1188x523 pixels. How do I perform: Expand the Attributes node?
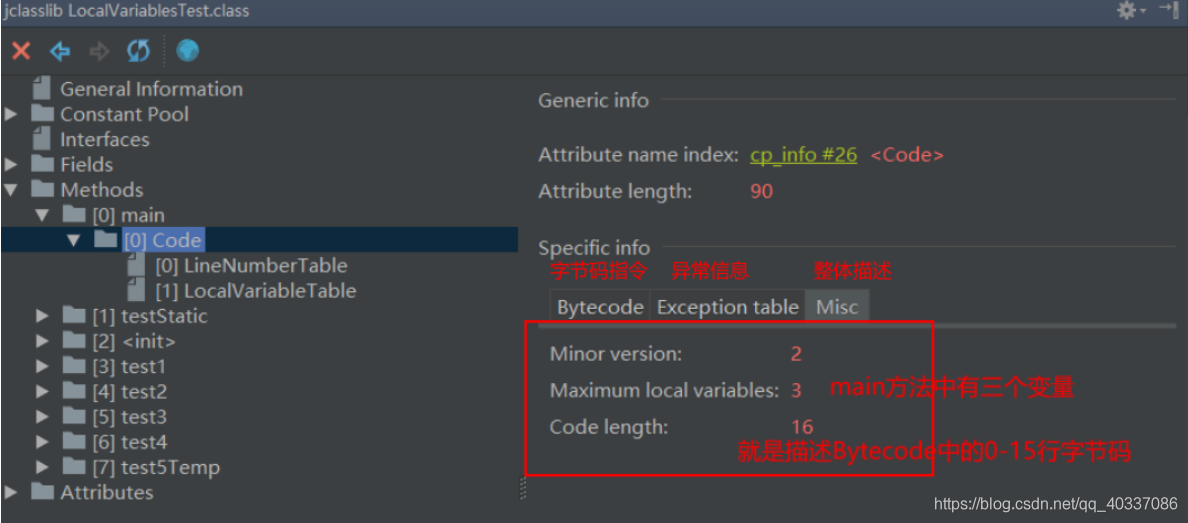click(x=10, y=492)
